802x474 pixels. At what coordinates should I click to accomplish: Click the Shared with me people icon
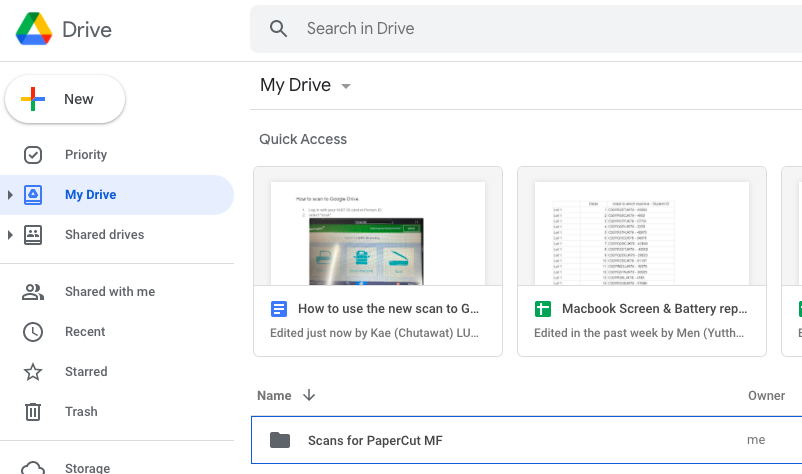[x=33, y=292]
